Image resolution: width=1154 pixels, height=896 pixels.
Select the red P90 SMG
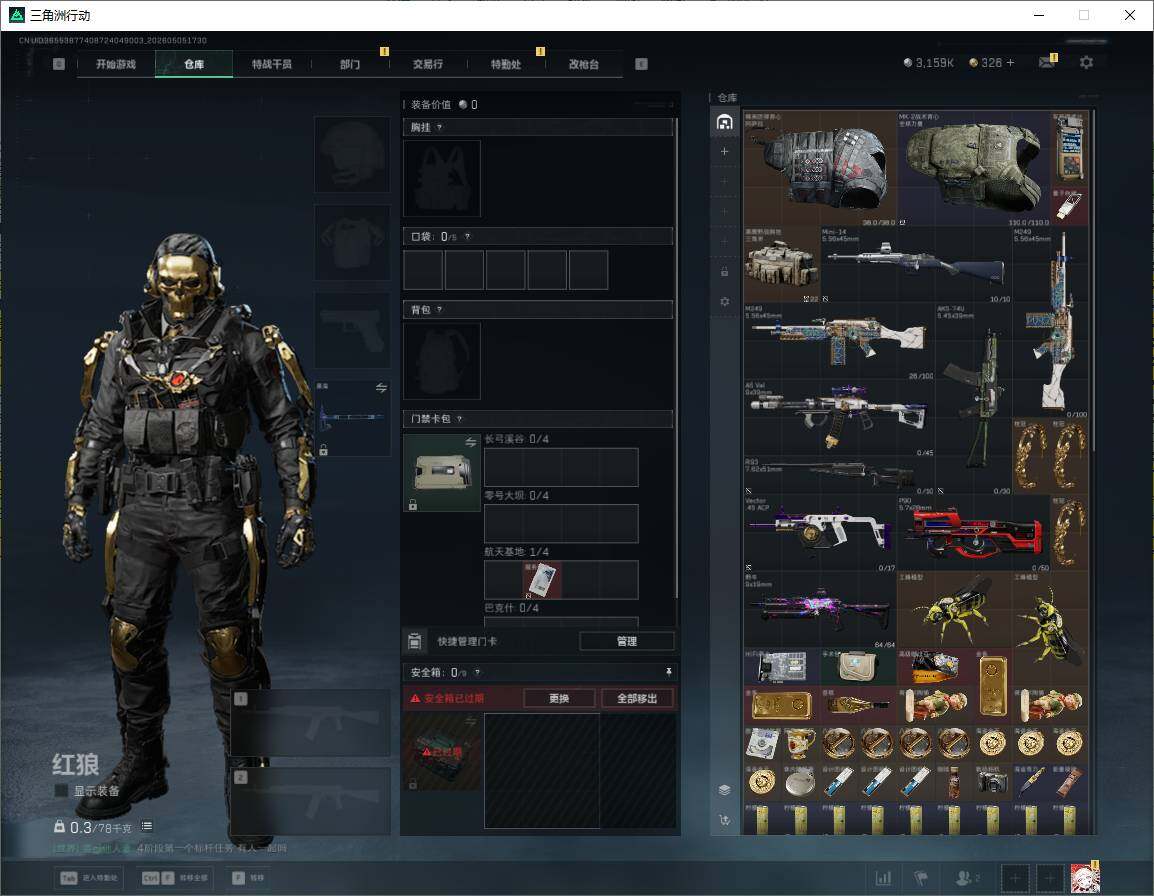pyautogui.click(x=974, y=533)
